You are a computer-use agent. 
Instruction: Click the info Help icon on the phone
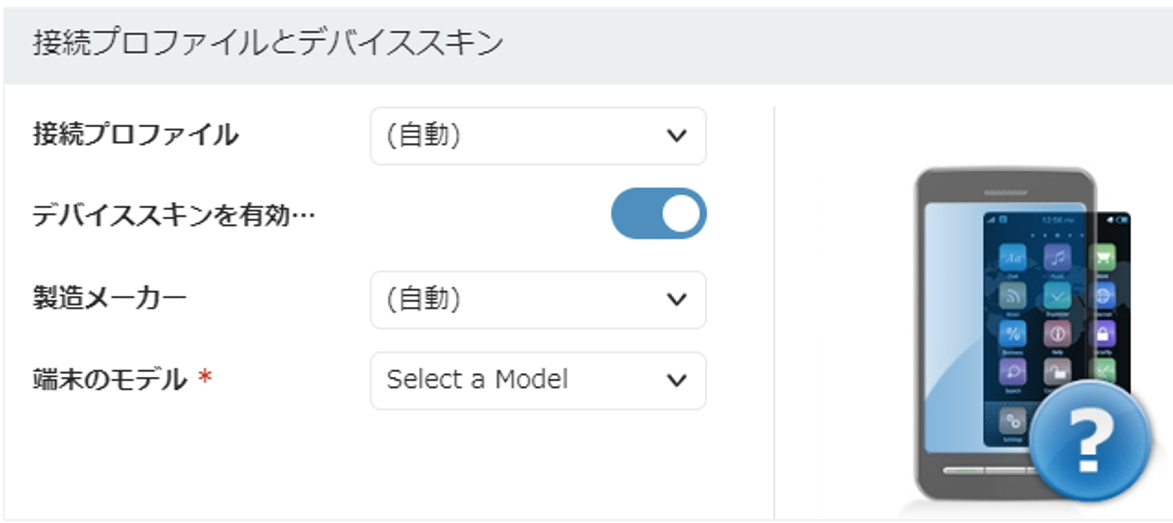click(1057, 334)
